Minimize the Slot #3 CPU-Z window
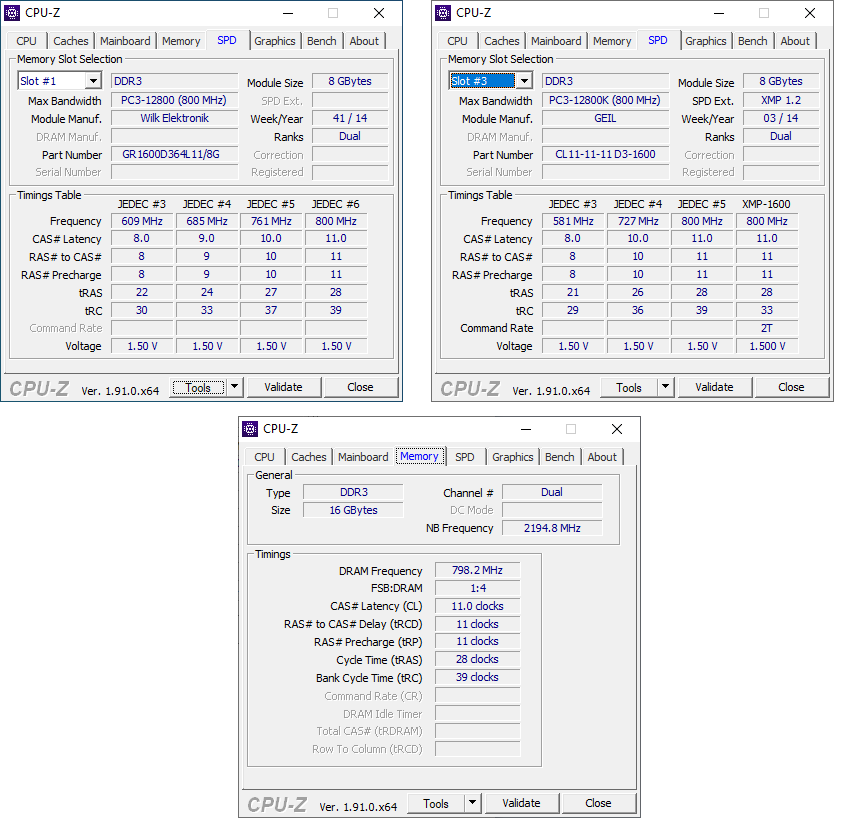This screenshot has height=824, width=849. 719,14
